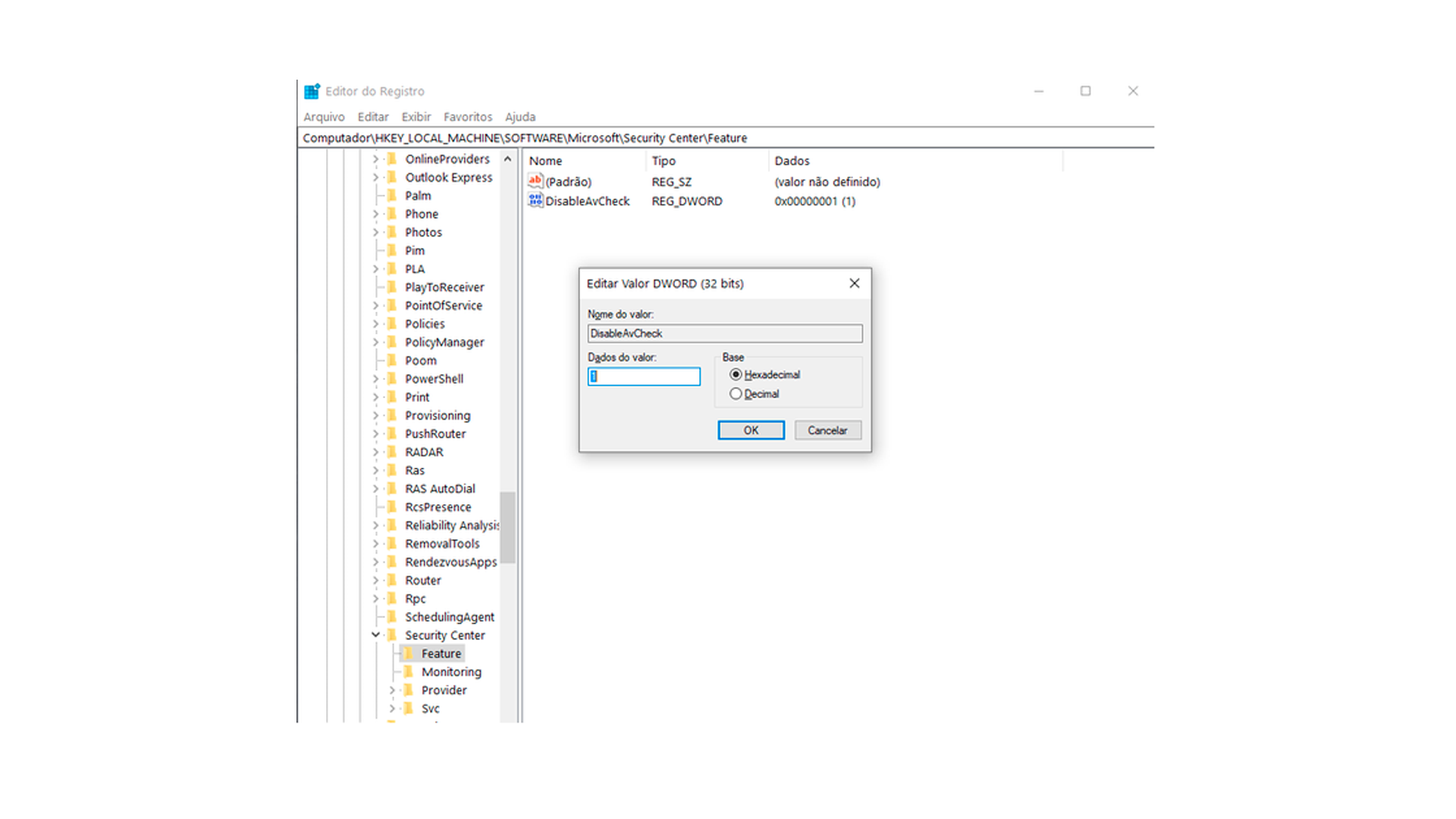The width and height of the screenshot is (1456, 819).
Task: Expand the Svc subkey
Action: pyautogui.click(x=392, y=708)
